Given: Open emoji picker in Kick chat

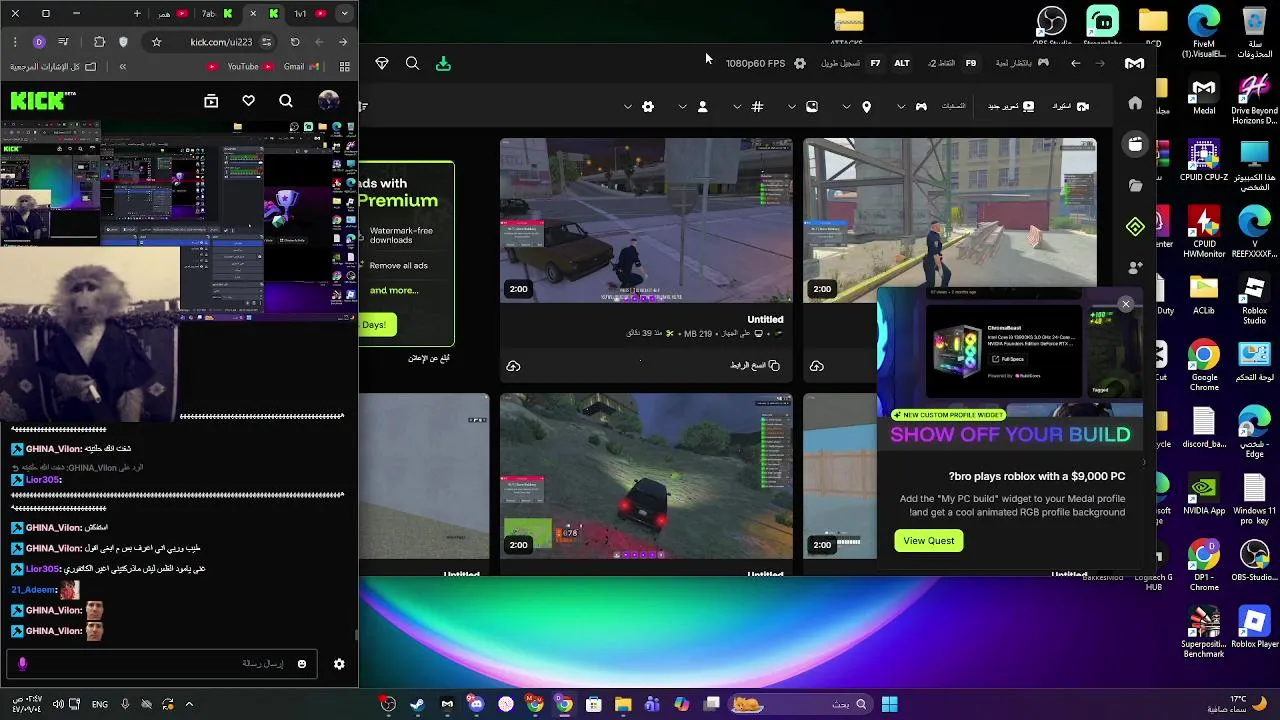Looking at the screenshot, I should point(301,664).
